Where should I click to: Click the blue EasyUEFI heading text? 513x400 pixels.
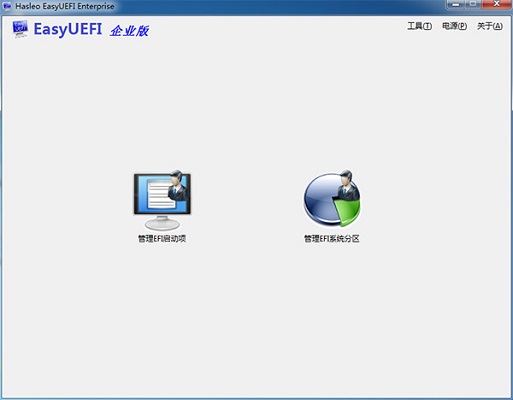pyautogui.click(x=68, y=29)
